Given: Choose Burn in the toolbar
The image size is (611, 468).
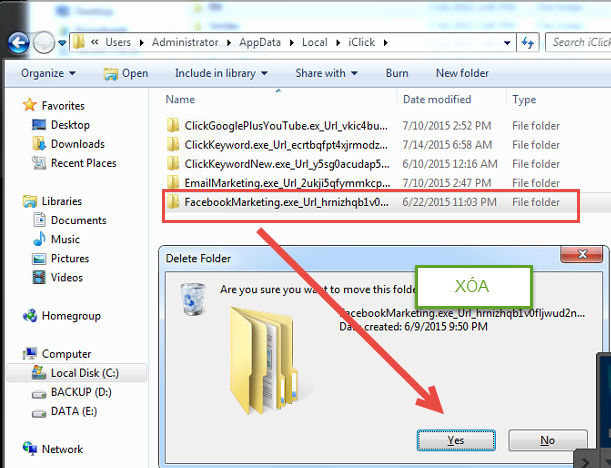Looking at the screenshot, I should 397,73.
